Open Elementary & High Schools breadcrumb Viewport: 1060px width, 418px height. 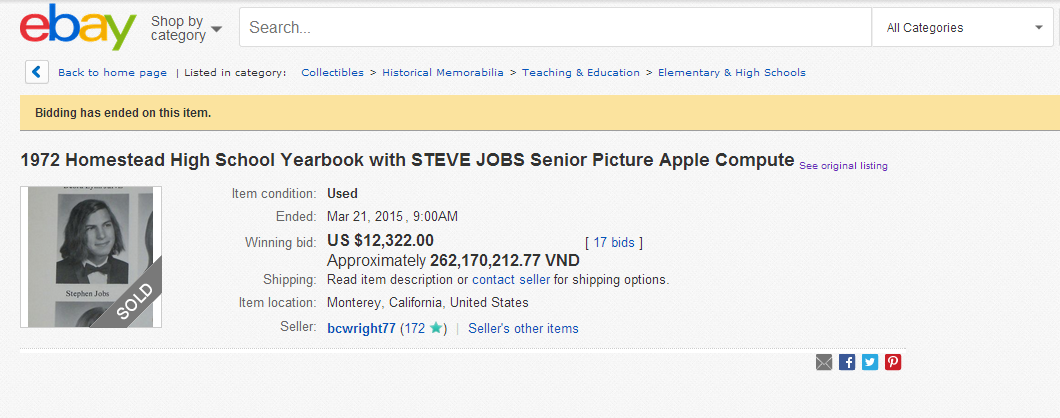coord(731,73)
